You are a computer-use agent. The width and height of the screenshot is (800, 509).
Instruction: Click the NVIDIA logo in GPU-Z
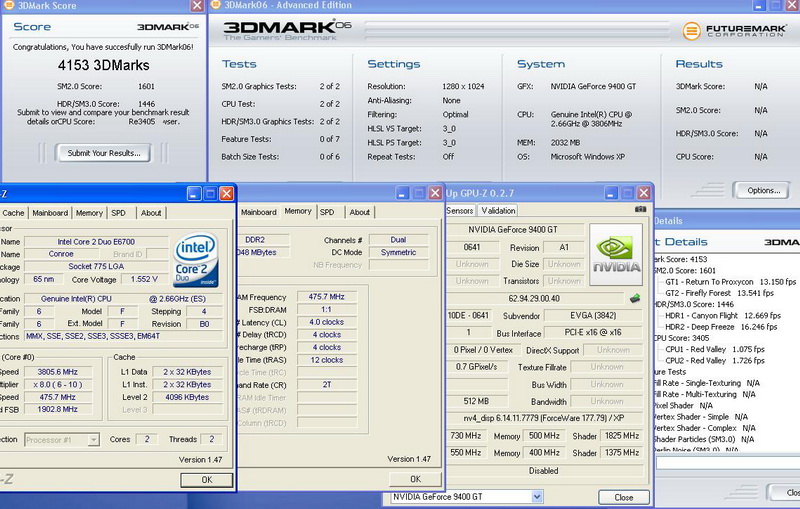pos(616,254)
